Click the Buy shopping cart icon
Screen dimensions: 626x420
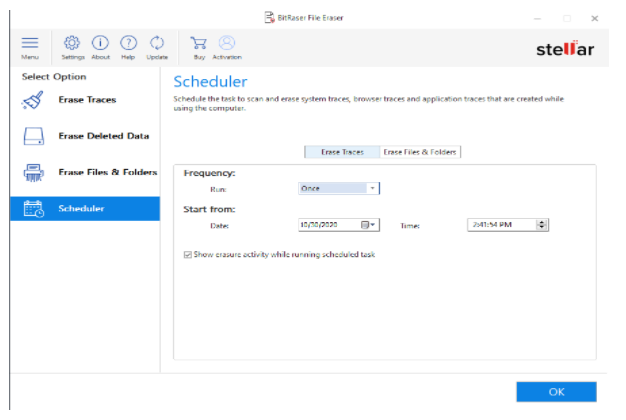(198, 43)
